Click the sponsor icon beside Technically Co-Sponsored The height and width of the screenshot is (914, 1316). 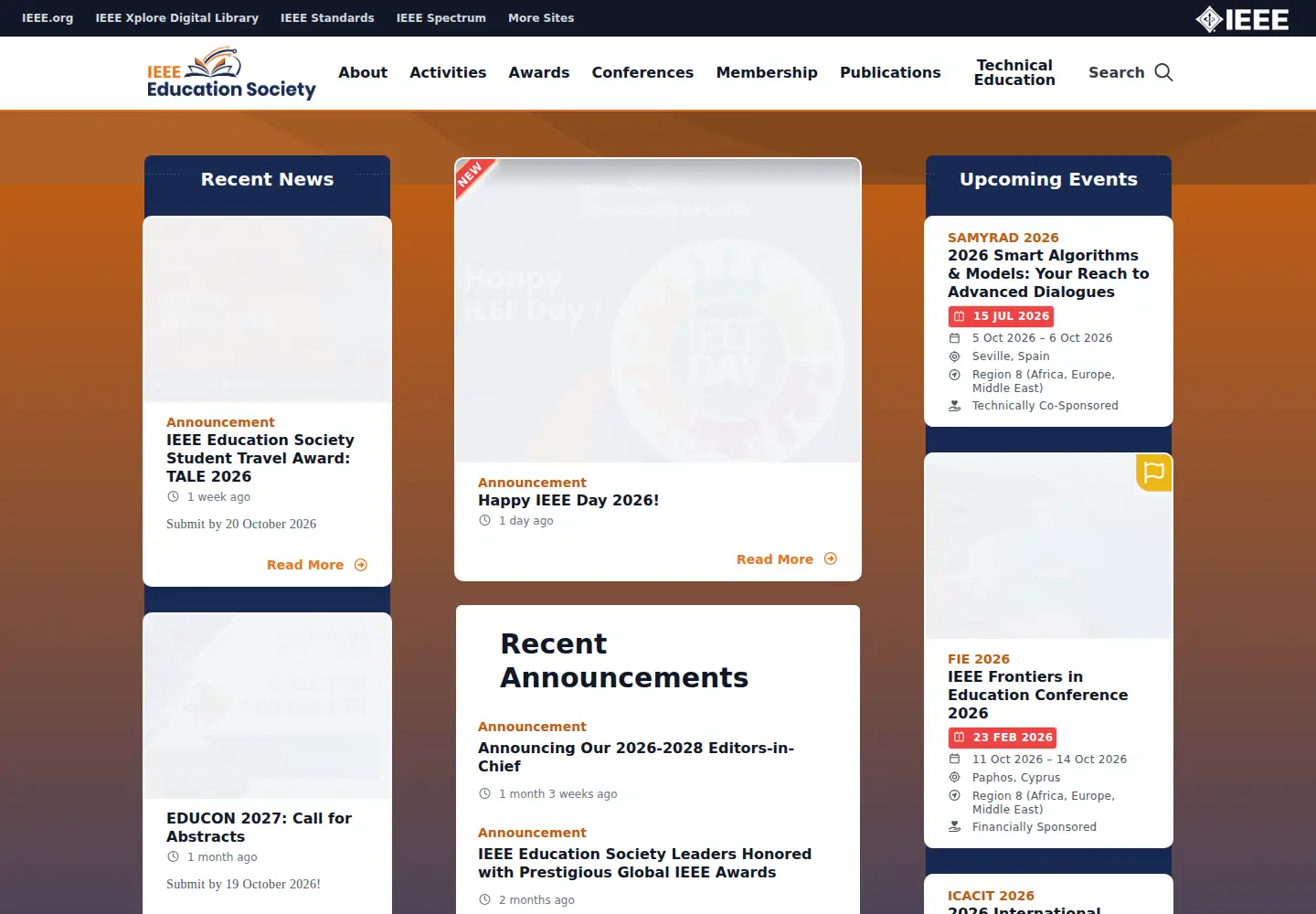click(x=954, y=405)
